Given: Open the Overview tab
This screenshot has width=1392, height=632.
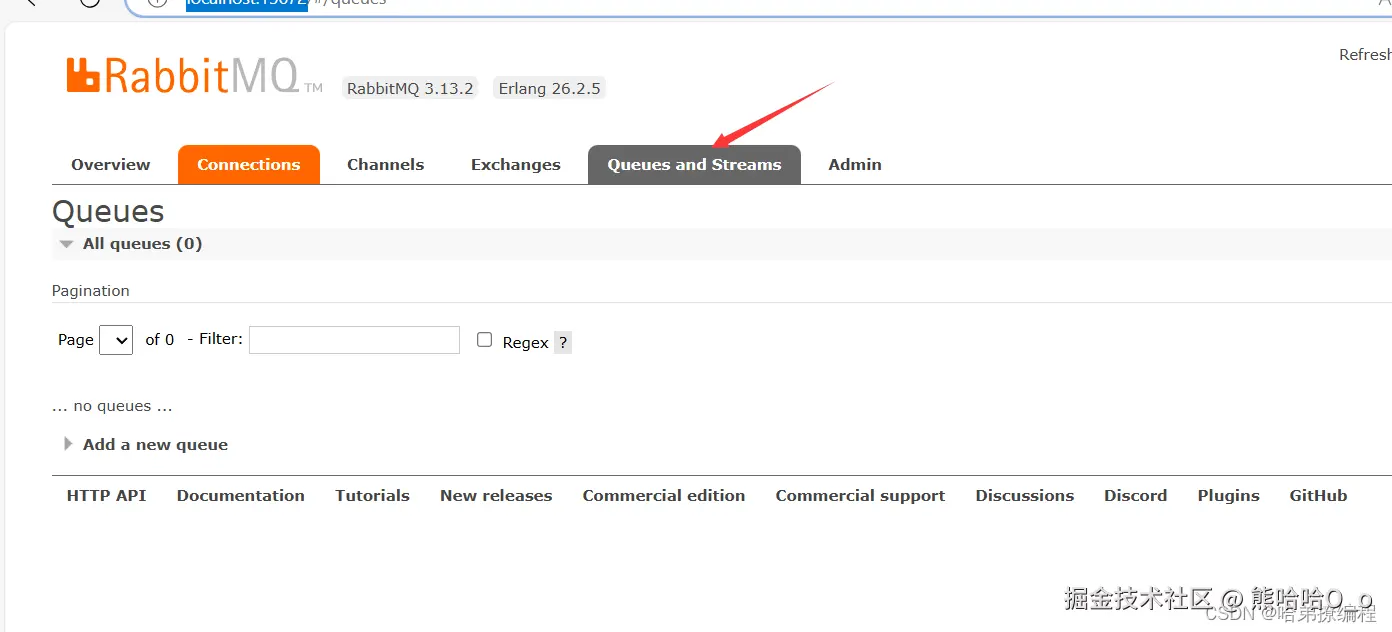Looking at the screenshot, I should pyautogui.click(x=111, y=165).
